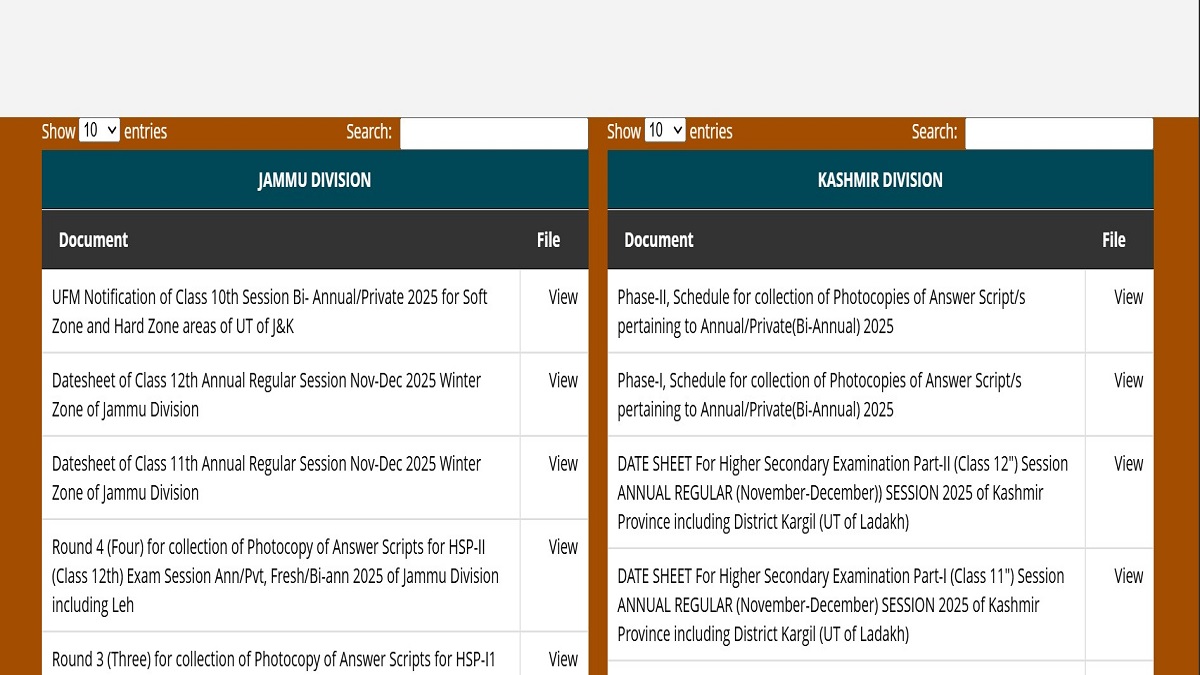This screenshot has height=675, width=1200.
Task: Click the JAMMU DIVISION table heading
Action: 314,180
